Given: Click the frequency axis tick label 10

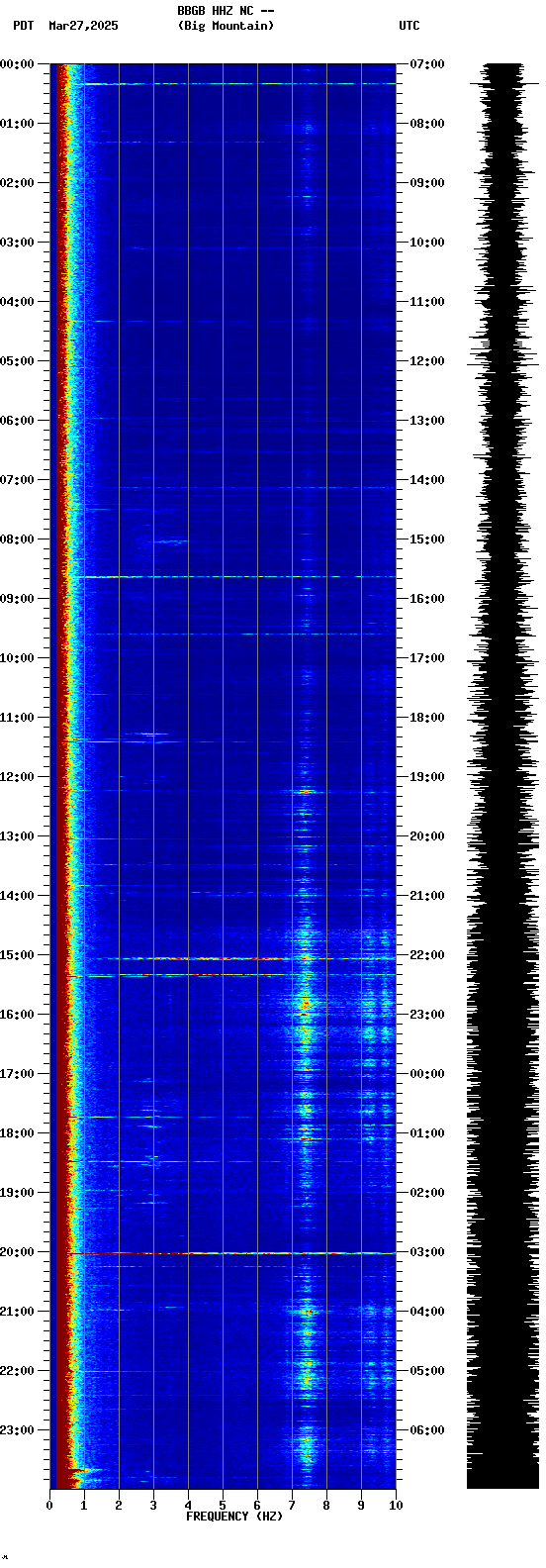Looking at the screenshot, I should coord(396,1506).
